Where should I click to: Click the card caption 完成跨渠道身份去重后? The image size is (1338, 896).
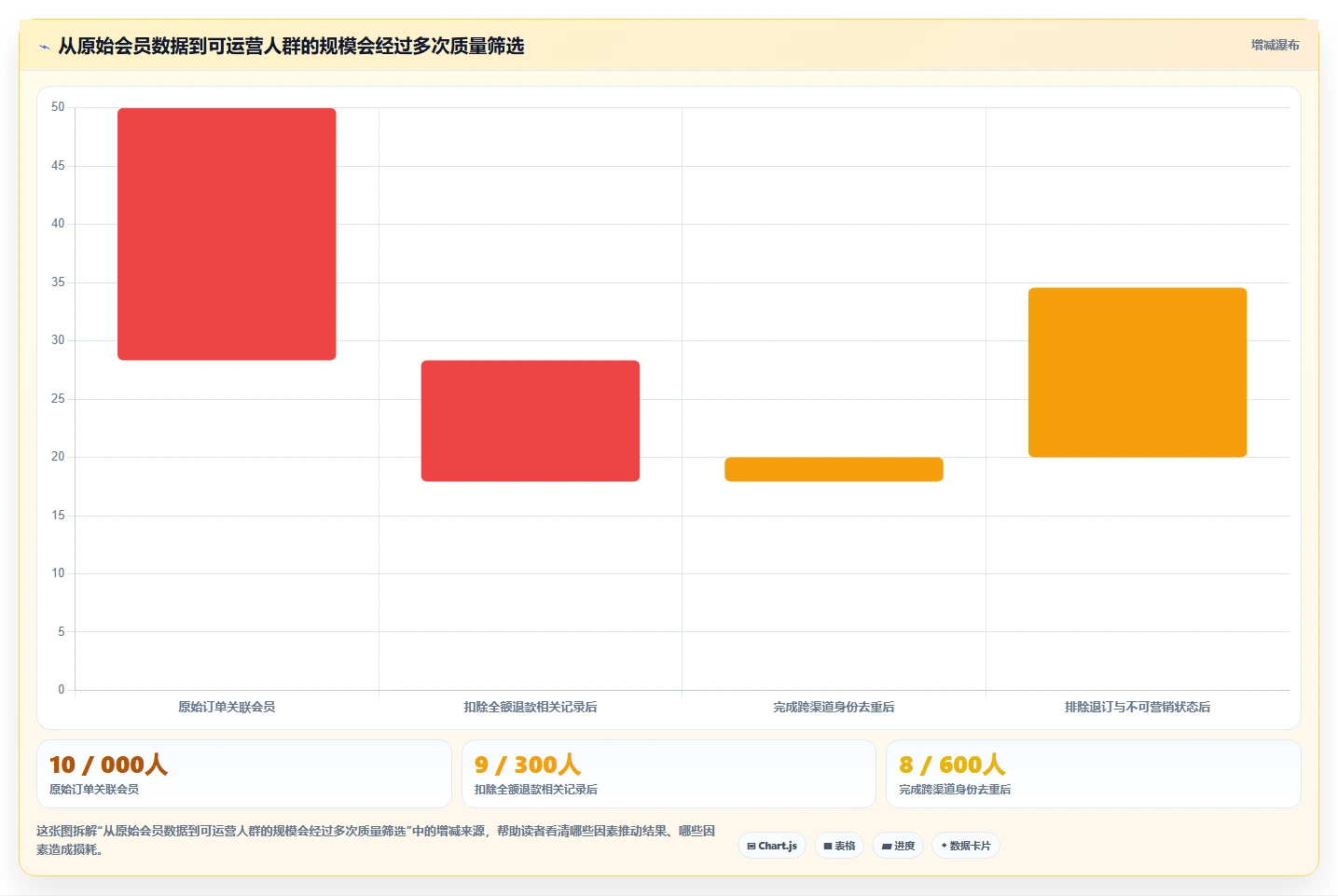tap(955, 790)
